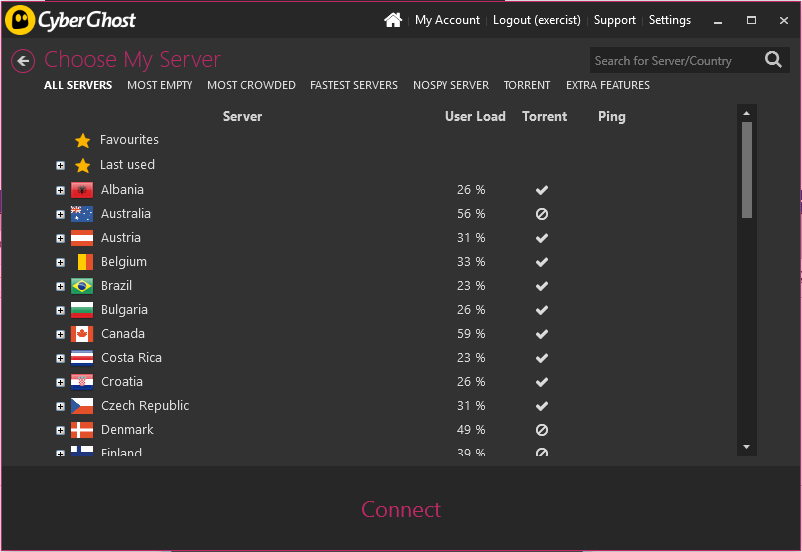Open the Fastest Servers tab
Screen dimensions: 802x552
[354, 85]
